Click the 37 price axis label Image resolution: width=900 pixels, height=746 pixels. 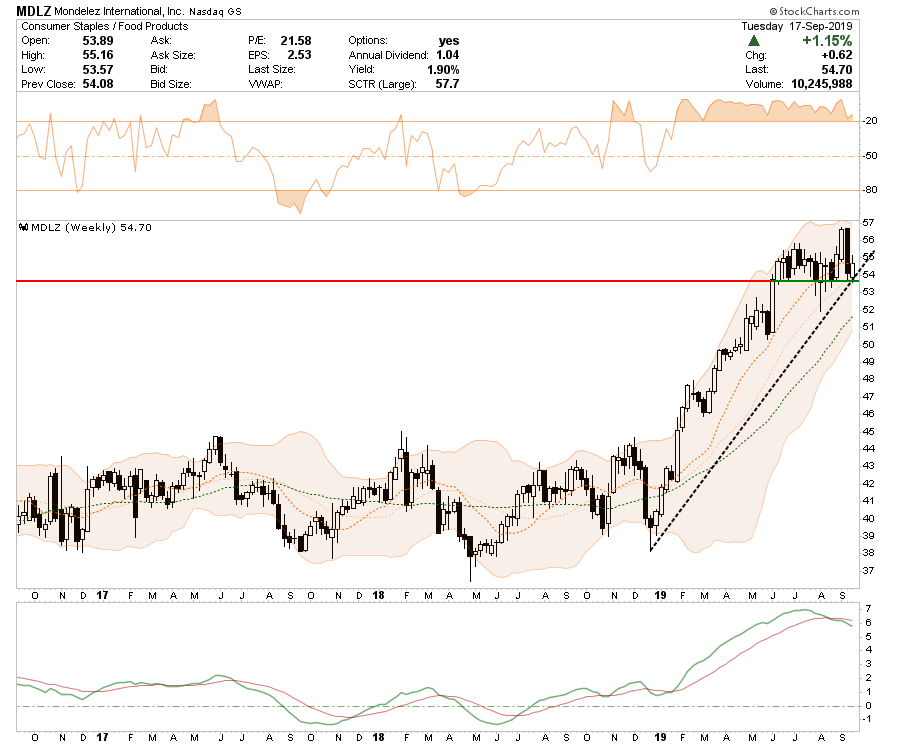pos(868,570)
